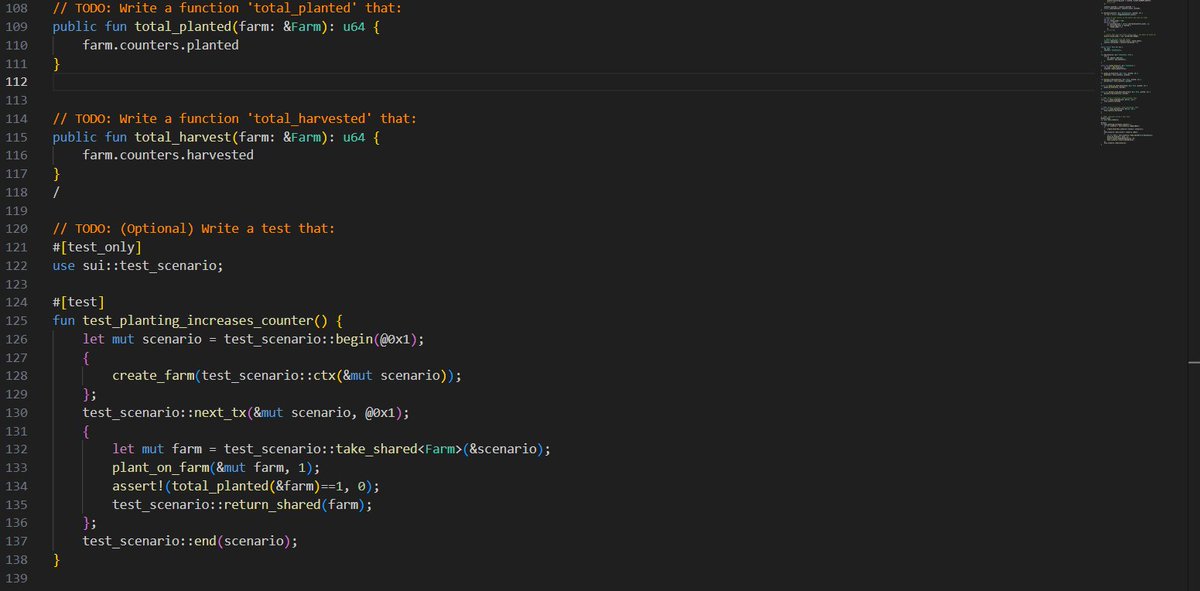Click the vertical scrollbar track beside the code

tap(1193, 295)
